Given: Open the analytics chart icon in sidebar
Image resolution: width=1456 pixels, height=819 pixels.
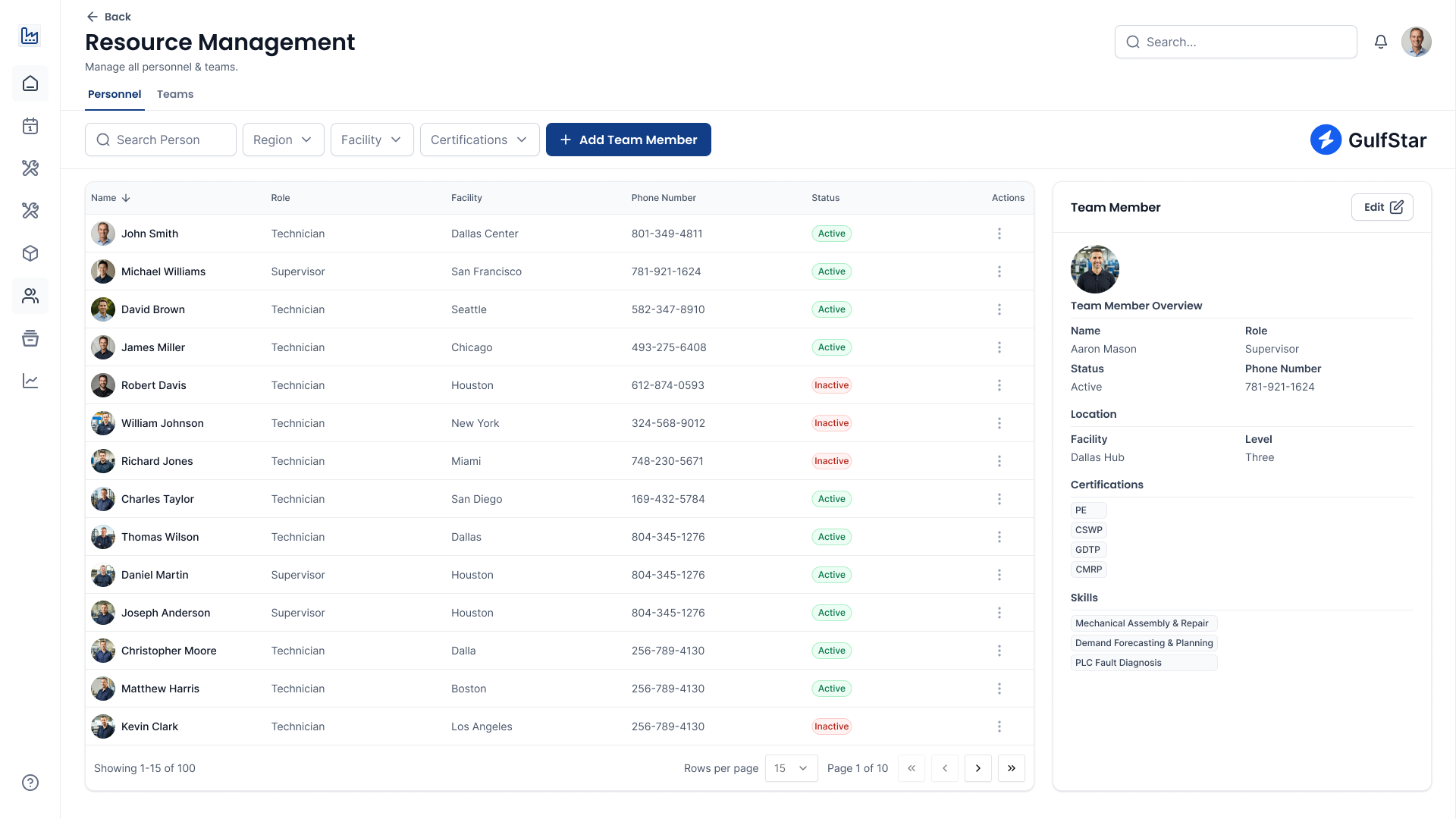Looking at the screenshot, I should tap(30, 381).
